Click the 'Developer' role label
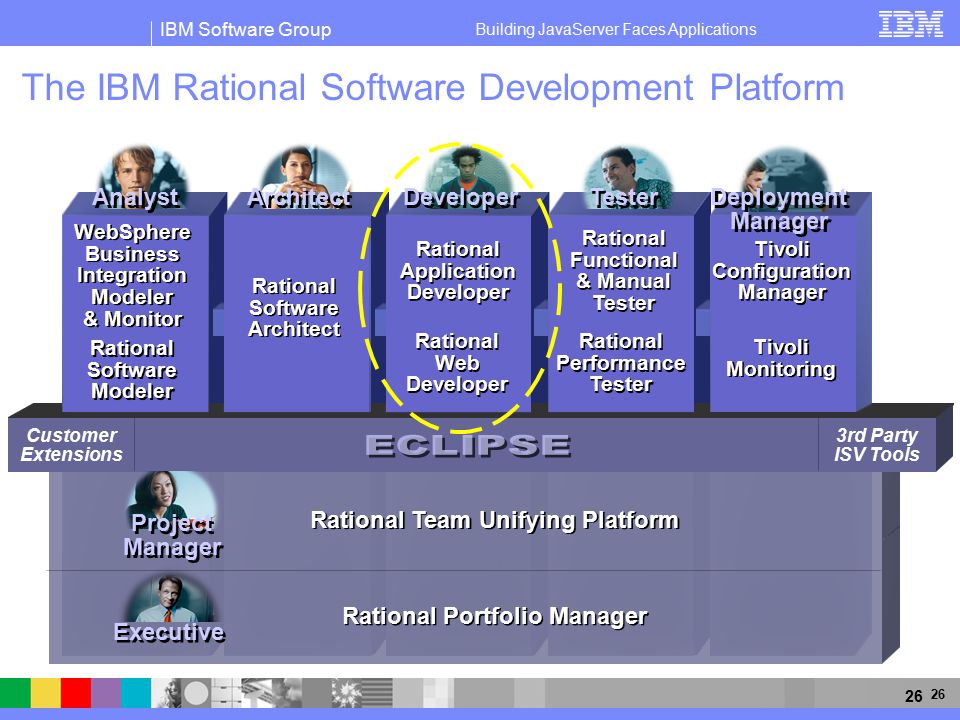The height and width of the screenshot is (720, 960). click(462, 198)
